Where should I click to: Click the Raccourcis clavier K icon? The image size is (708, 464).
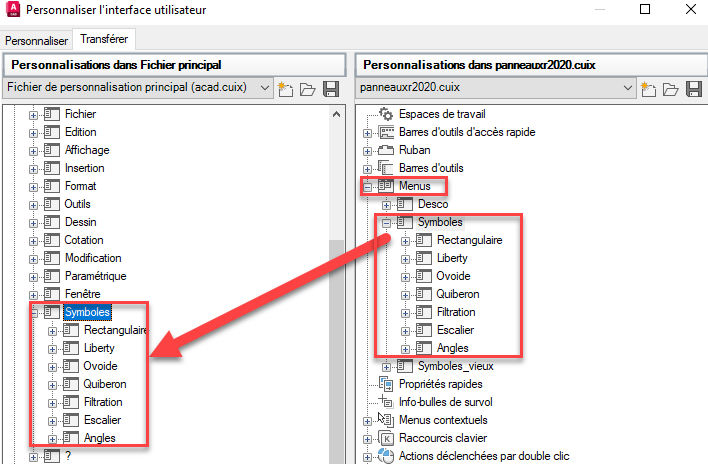coord(386,438)
